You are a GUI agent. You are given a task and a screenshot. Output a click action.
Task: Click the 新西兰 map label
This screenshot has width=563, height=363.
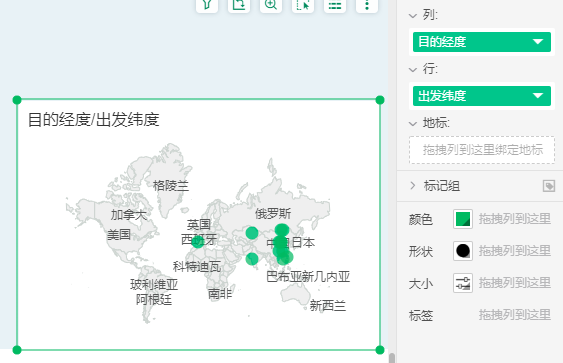point(327,306)
